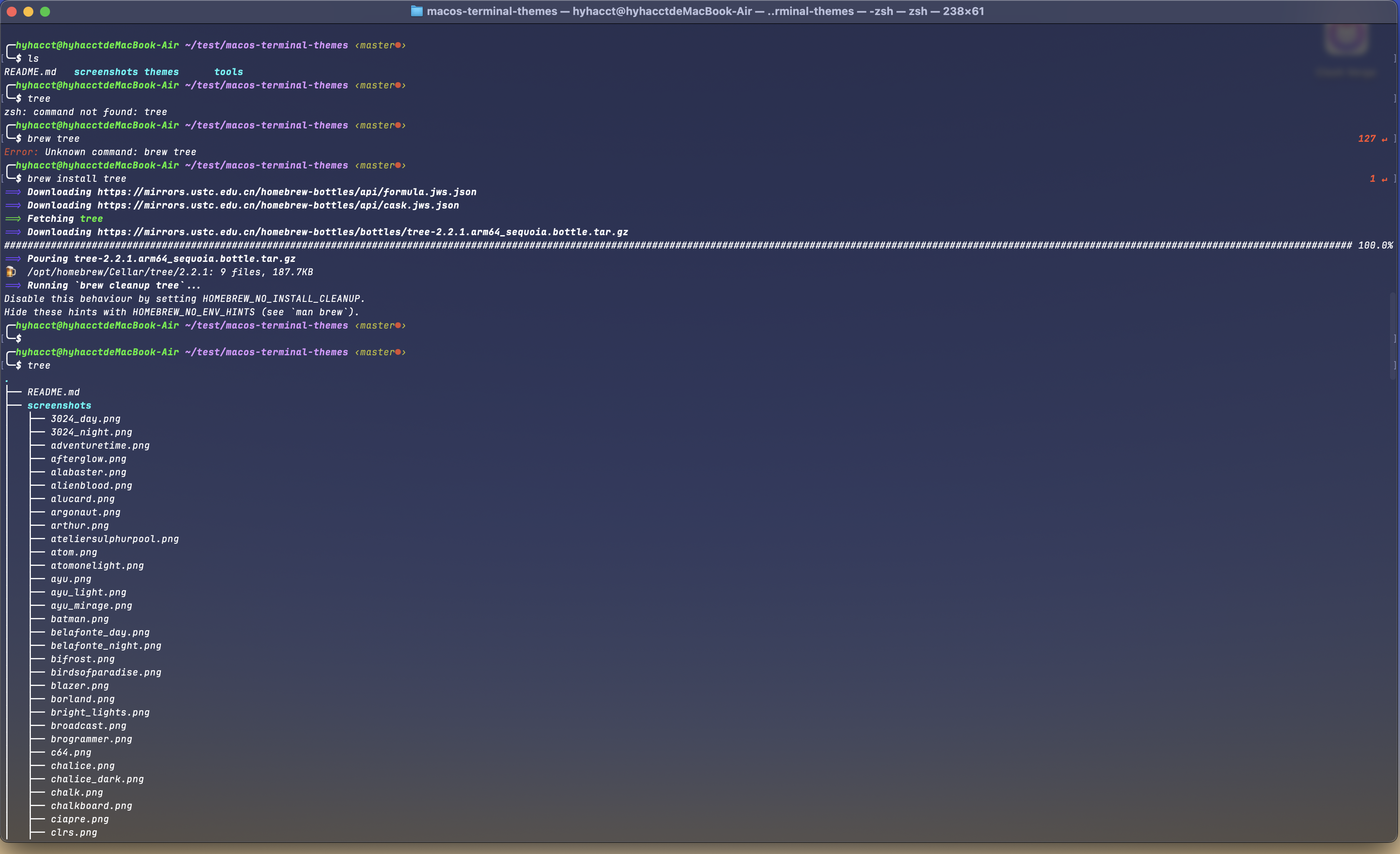Screen dimensions: 1400x854
Task: Select belafonte_night.png entry
Action: (x=106, y=646)
